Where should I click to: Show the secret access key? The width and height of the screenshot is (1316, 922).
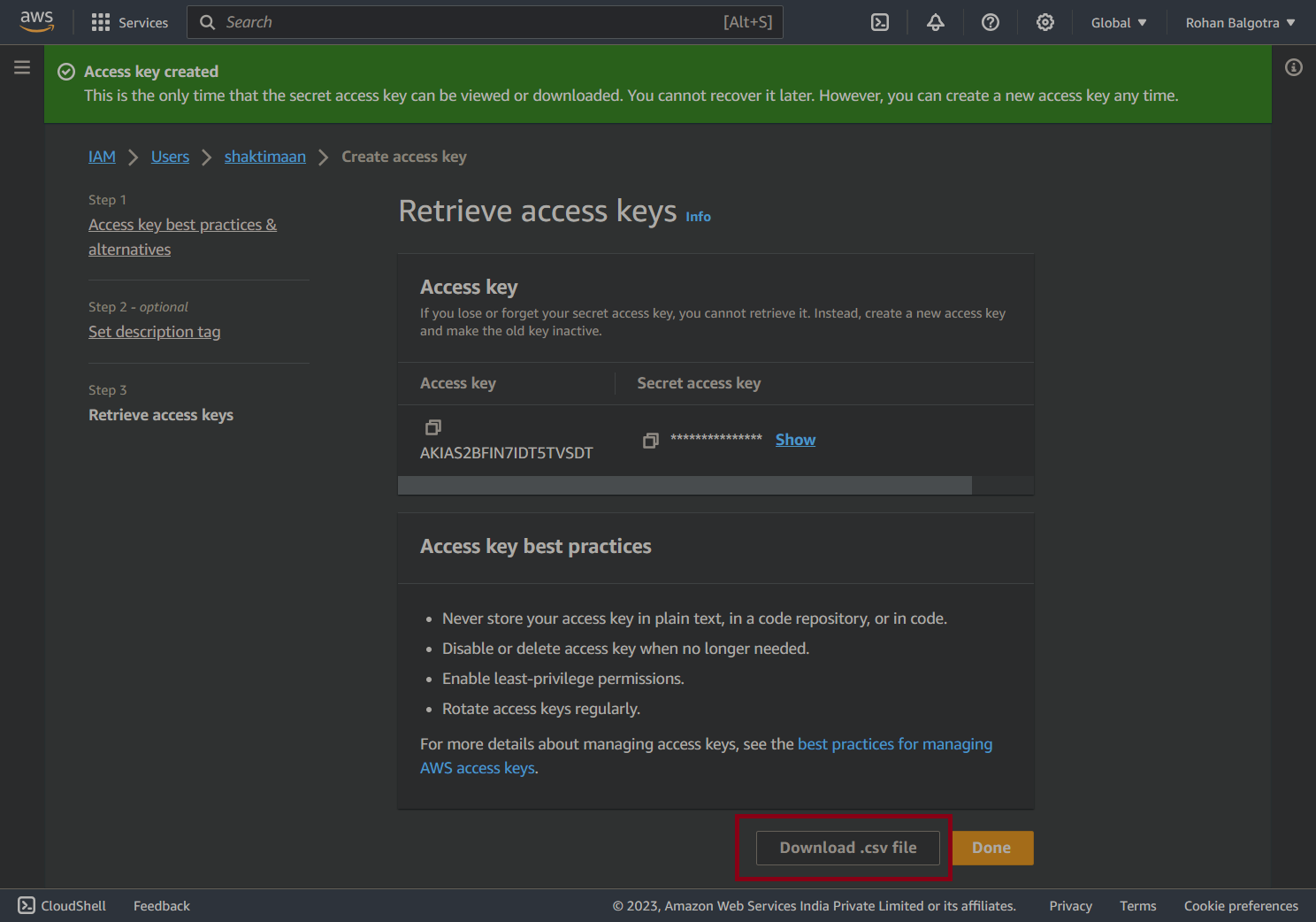795,440
